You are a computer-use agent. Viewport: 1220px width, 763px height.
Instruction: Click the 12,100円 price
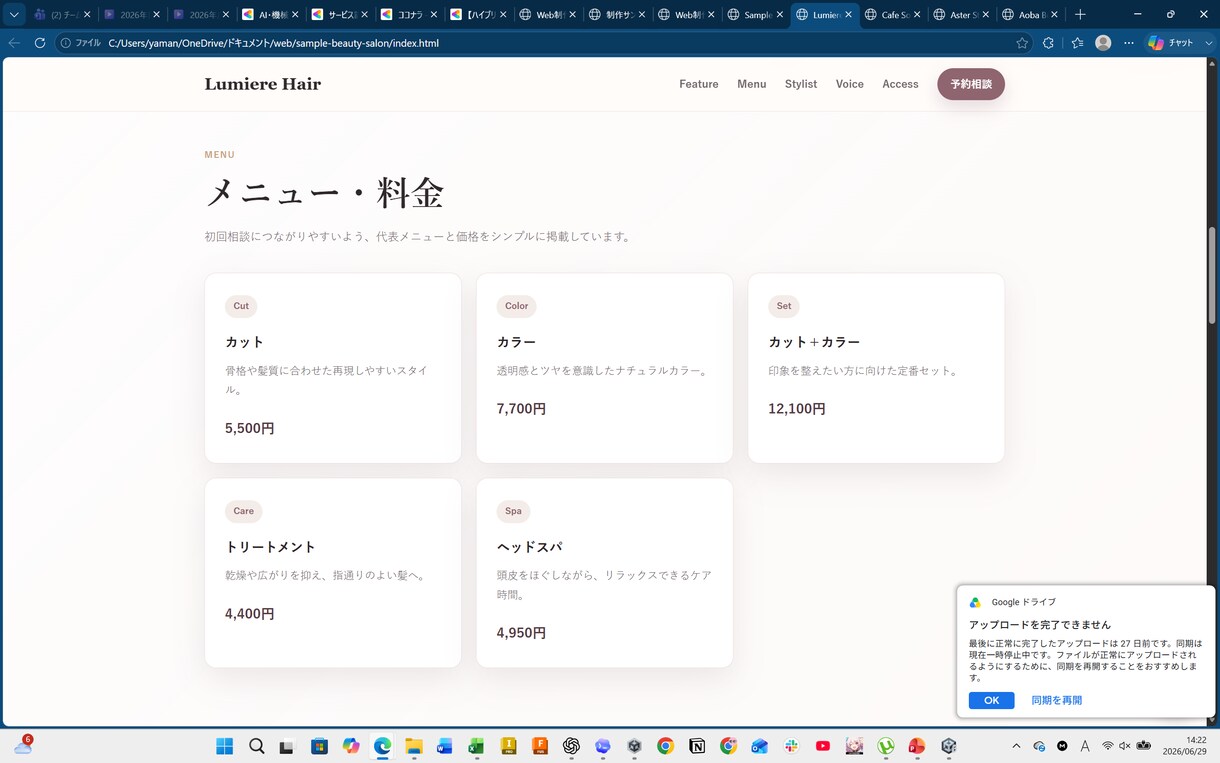click(x=797, y=409)
